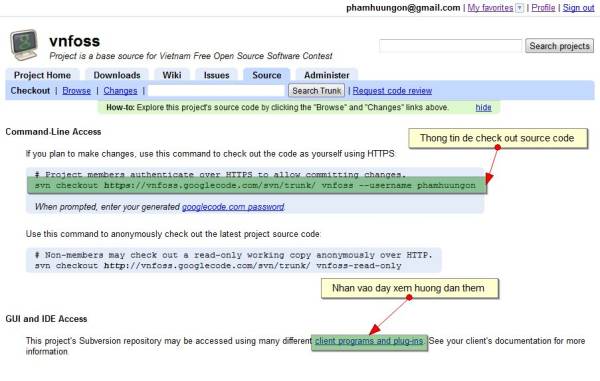Click the Search projects button
600x381 pixels.
point(559,46)
